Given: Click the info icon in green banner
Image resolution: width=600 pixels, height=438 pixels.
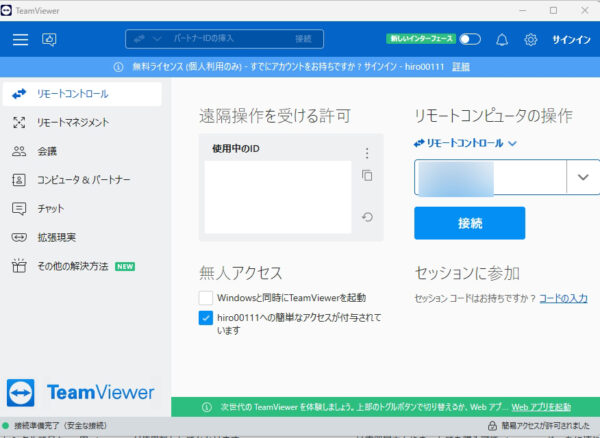Looking at the screenshot, I should (x=207, y=407).
